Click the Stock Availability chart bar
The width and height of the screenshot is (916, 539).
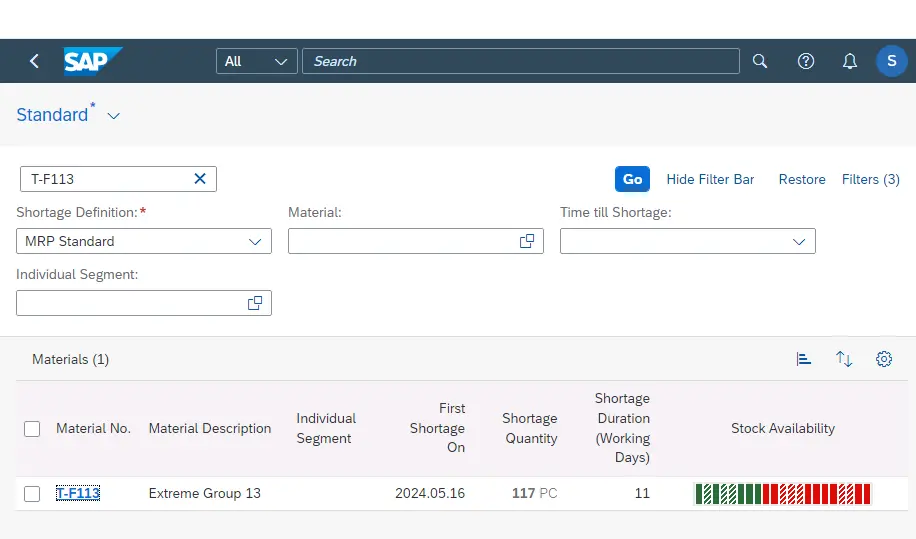point(782,494)
